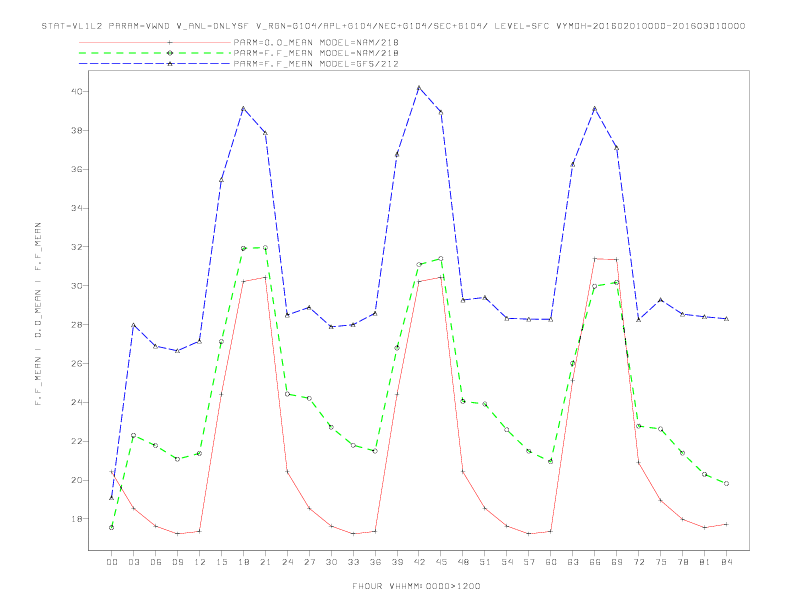Select legend entry PARM=F.F_MEAN MODEL=GFS/212
Screen dimensions: 792x612
(x=316, y=64)
